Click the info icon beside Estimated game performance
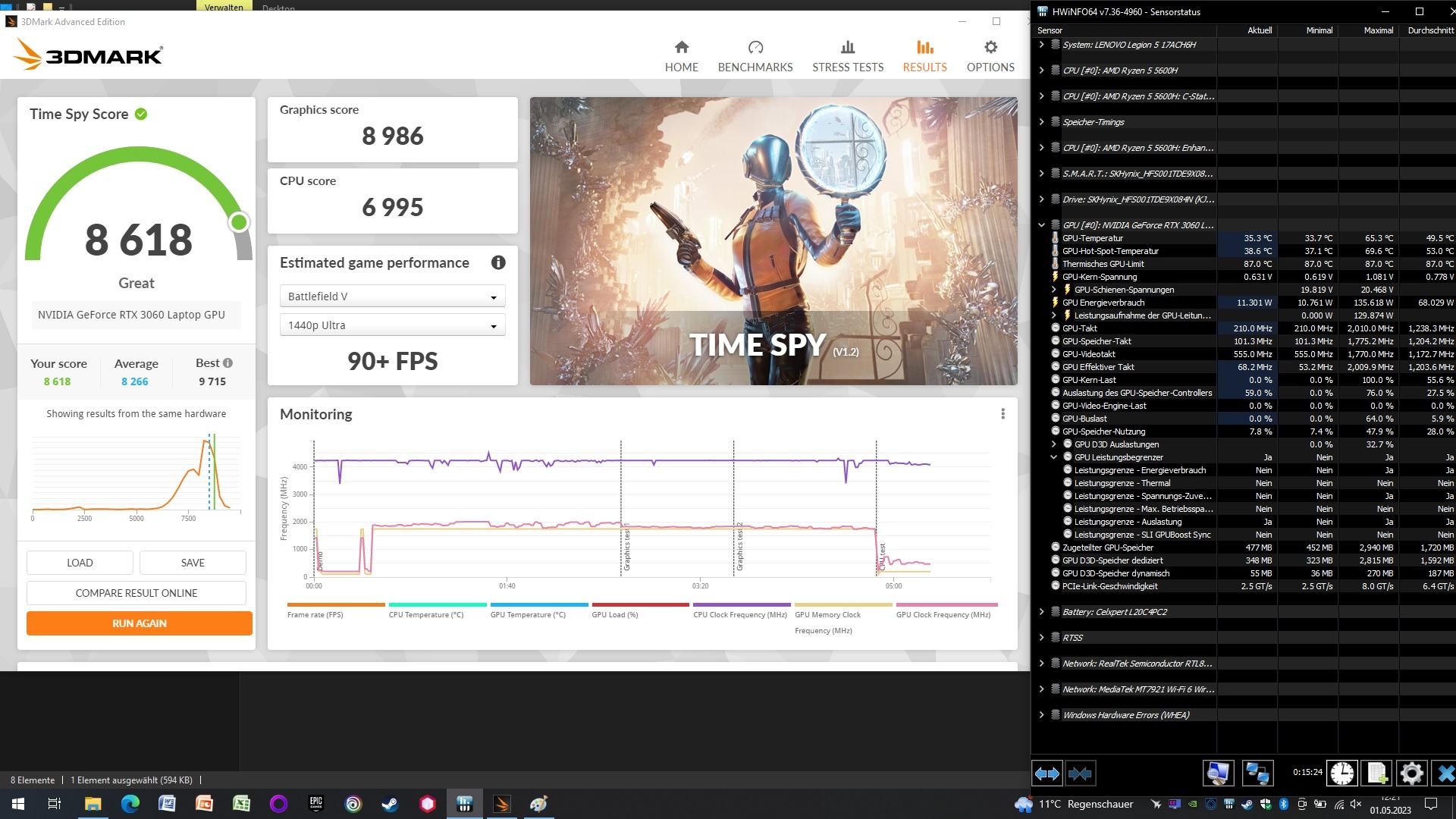1456x819 pixels. pyautogui.click(x=498, y=262)
